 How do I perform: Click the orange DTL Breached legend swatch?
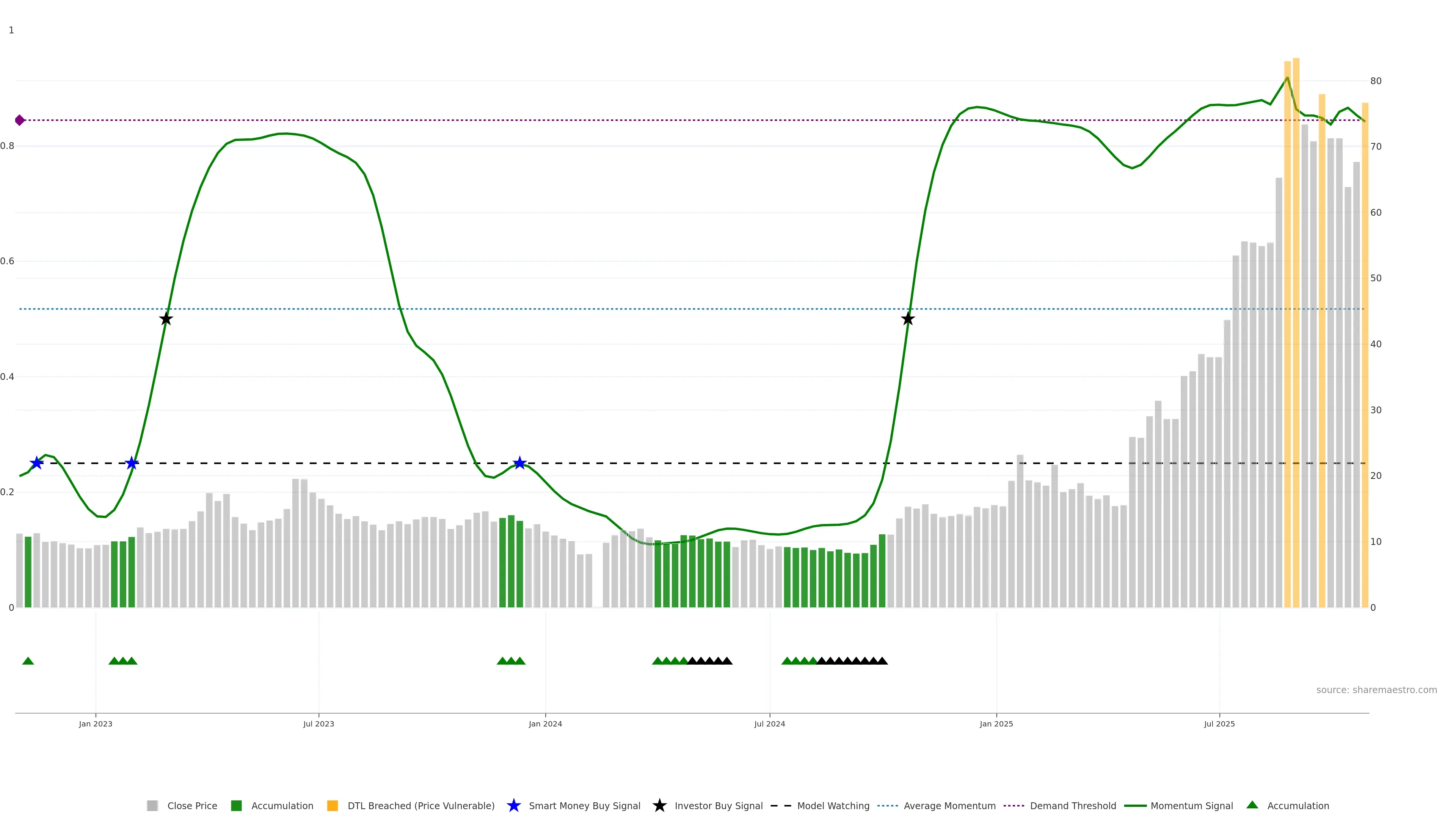point(333,805)
